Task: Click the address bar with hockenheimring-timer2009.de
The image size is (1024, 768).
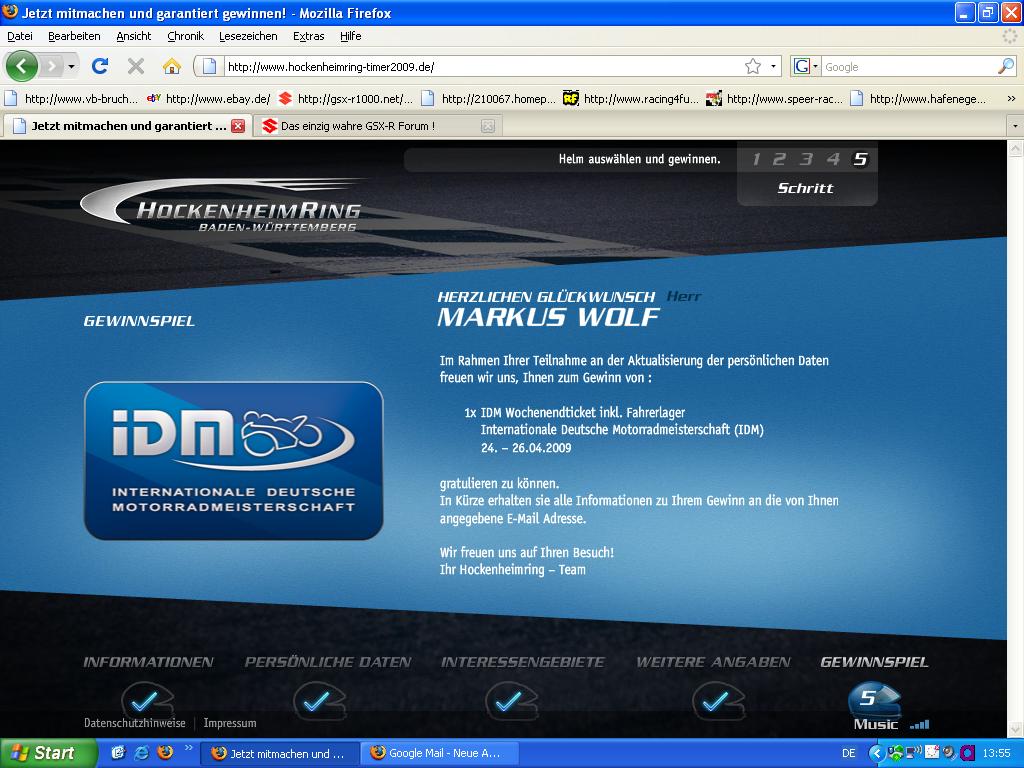Action: (483, 67)
